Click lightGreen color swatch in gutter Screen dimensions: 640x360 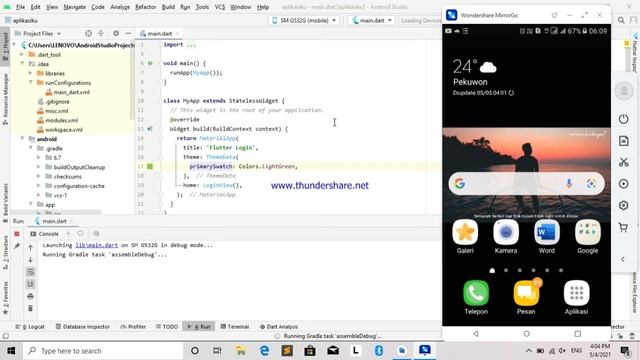click(x=150, y=166)
